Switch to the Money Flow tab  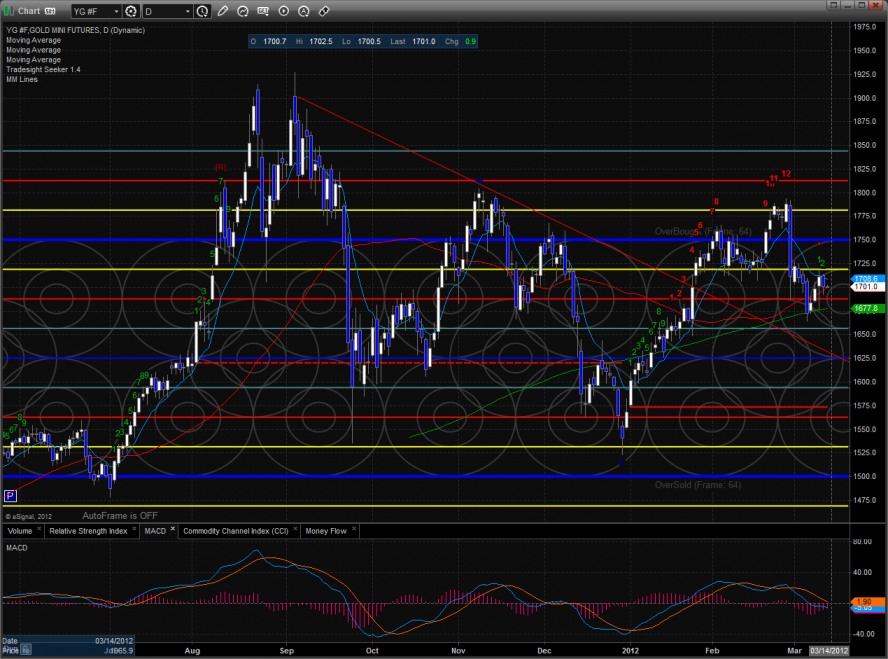click(325, 530)
